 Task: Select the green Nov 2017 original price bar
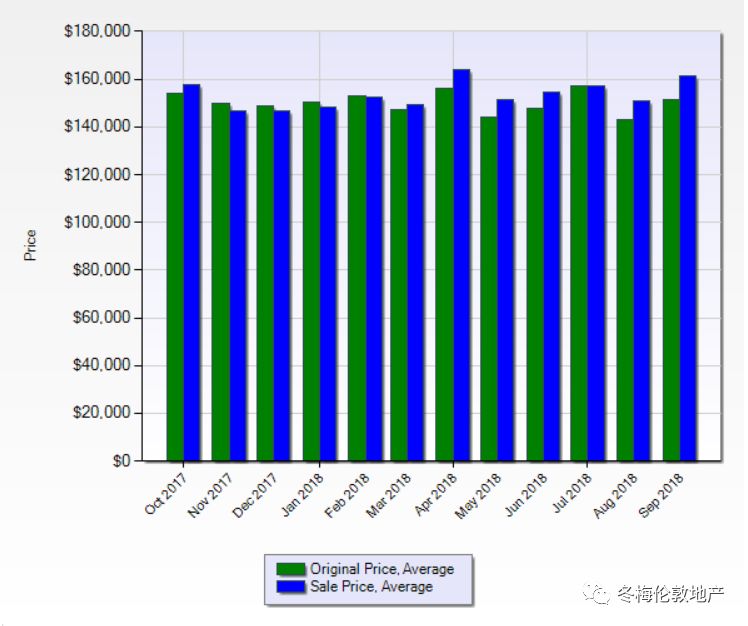point(220,282)
